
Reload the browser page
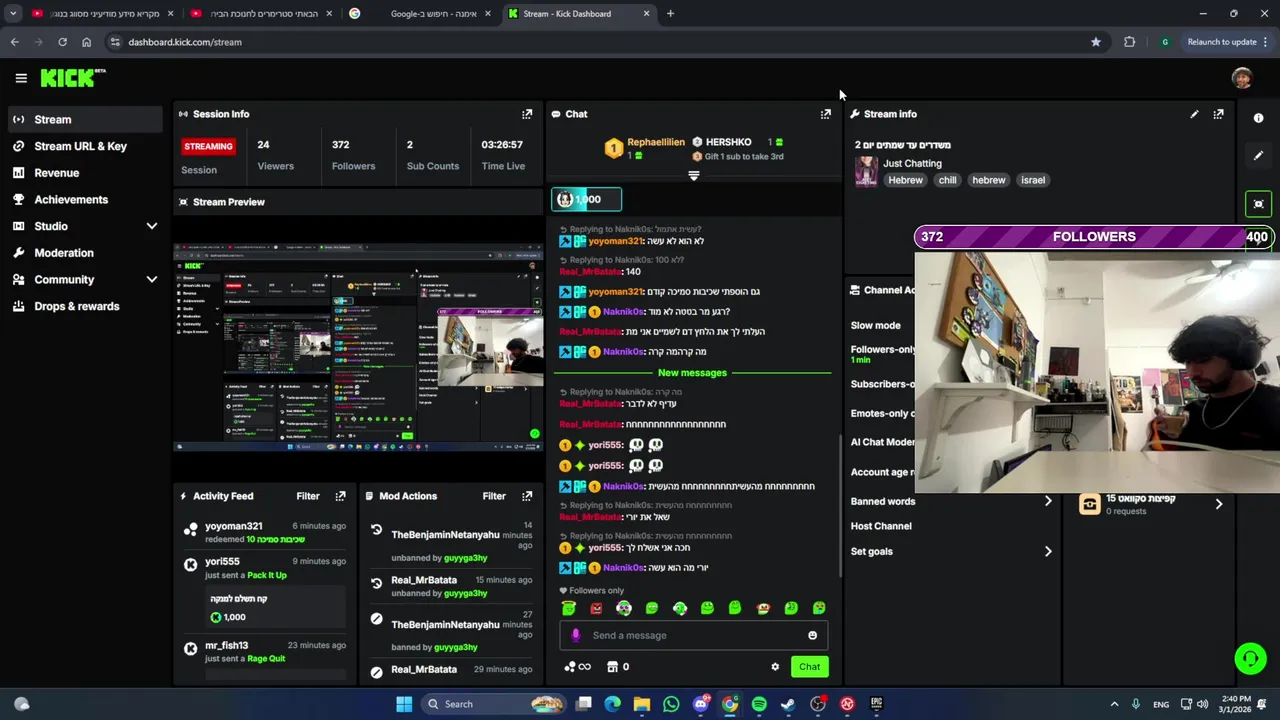pos(62,42)
